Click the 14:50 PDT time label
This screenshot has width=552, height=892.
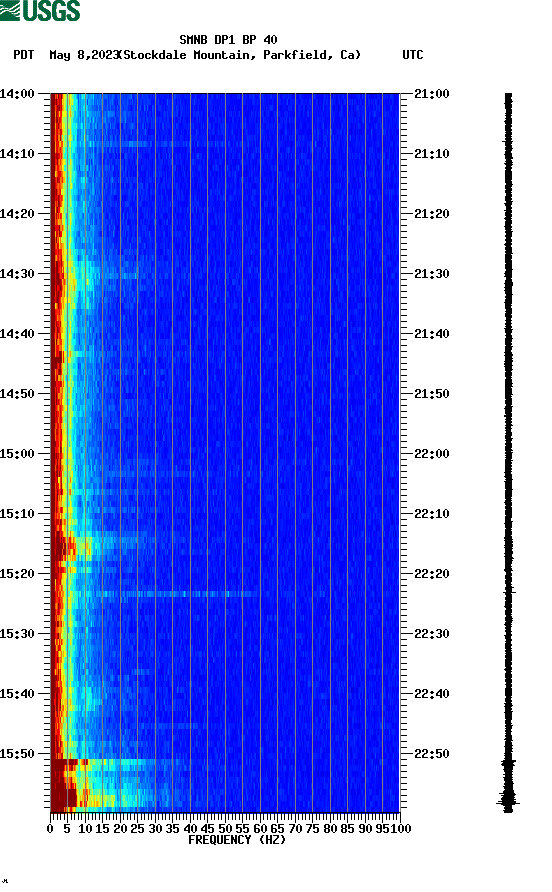pos(17,394)
